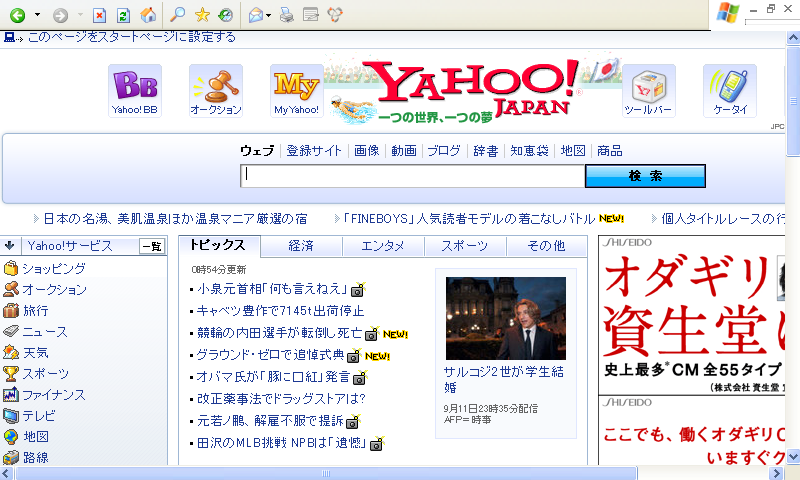Go to the Home page icon
This screenshot has height=480, width=800.
pos(148,15)
